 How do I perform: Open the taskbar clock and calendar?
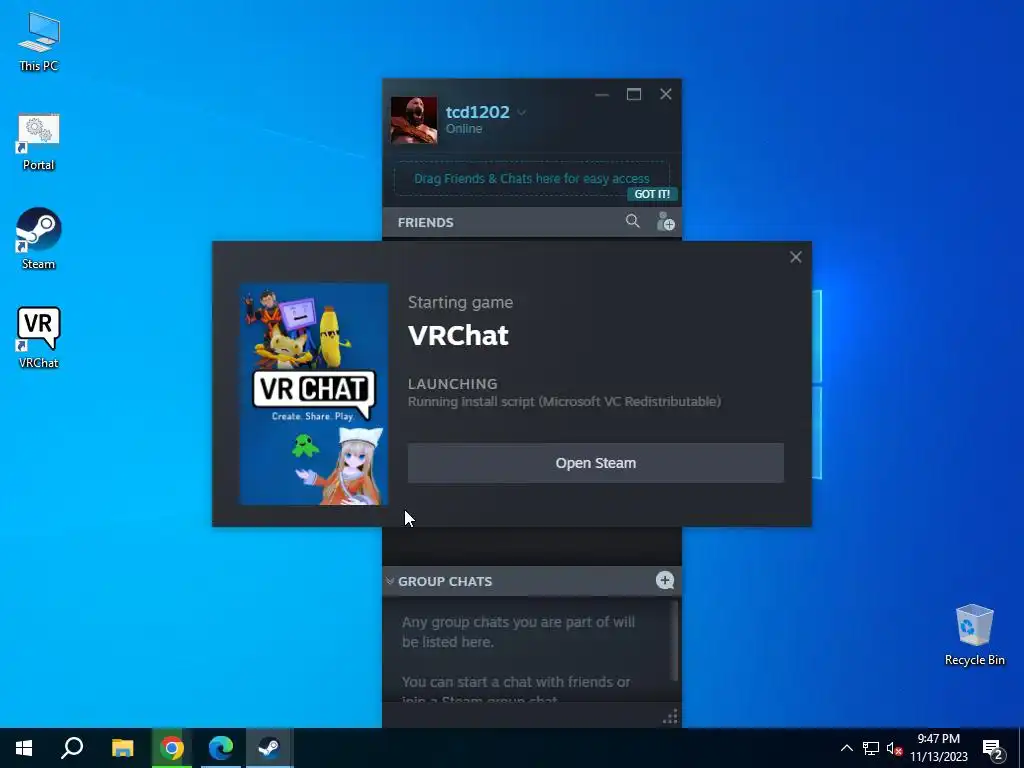tap(939, 748)
